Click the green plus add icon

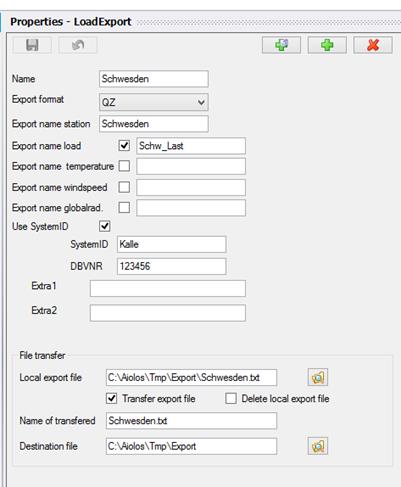pos(327,45)
